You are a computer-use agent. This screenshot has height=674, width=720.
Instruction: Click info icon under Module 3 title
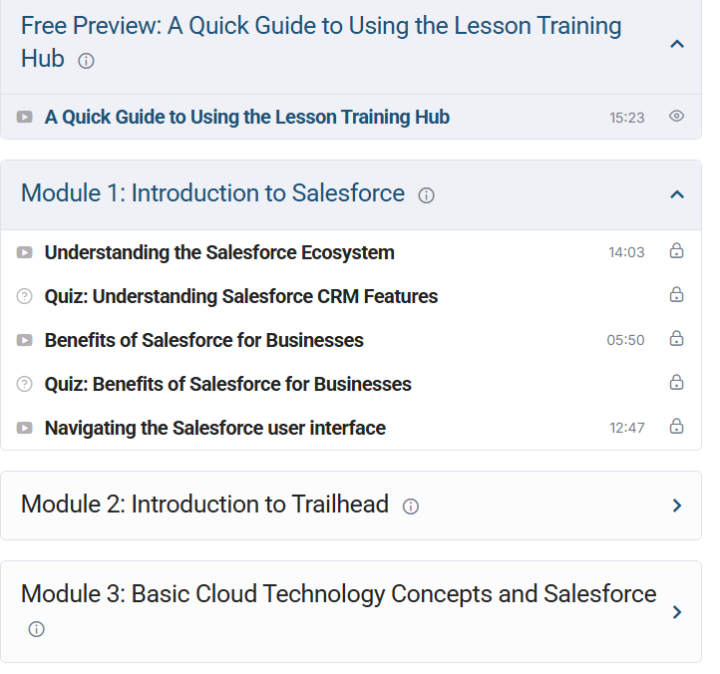tap(36, 629)
